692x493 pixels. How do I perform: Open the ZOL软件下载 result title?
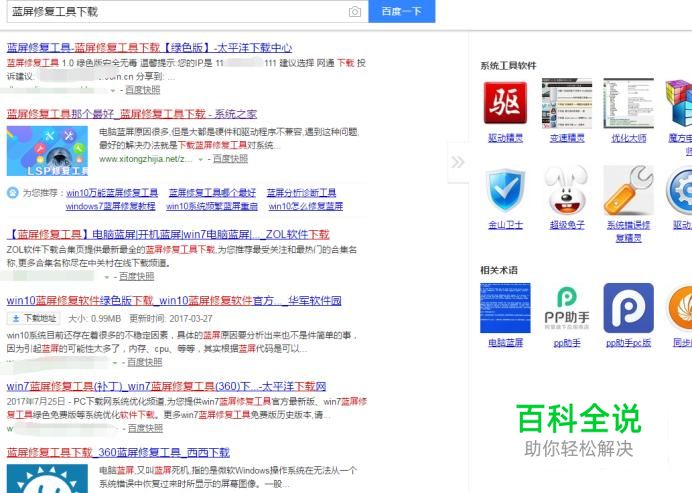coord(168,234)
